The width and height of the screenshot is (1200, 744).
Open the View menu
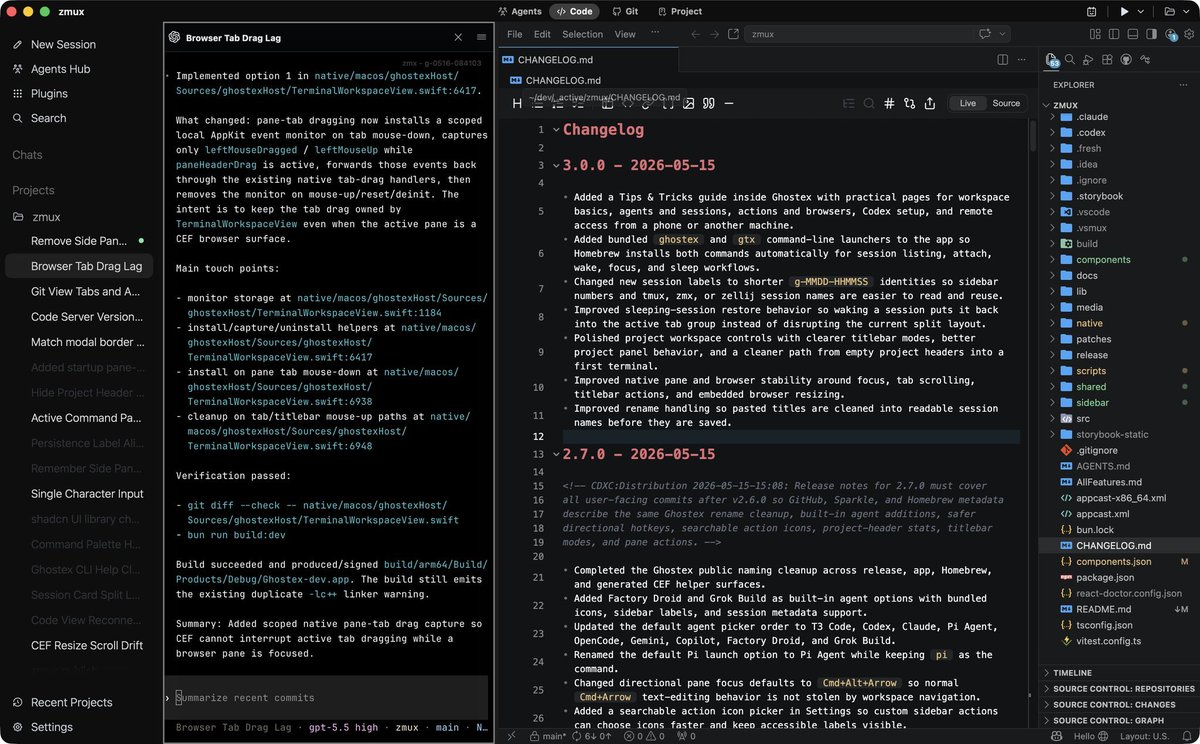pos(625,34)
